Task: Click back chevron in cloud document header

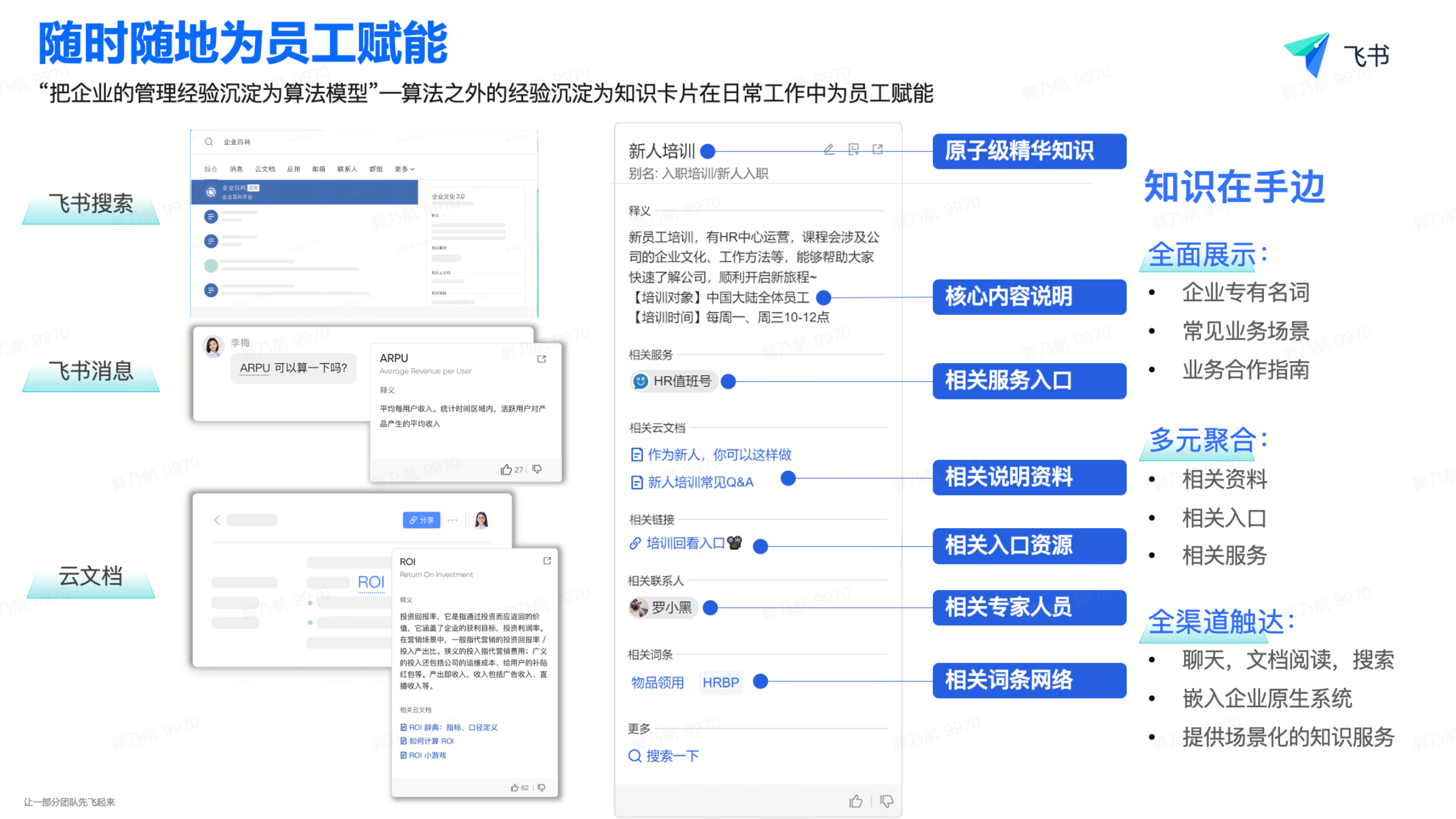Action: pyautogui.click(x=217, y=520)
